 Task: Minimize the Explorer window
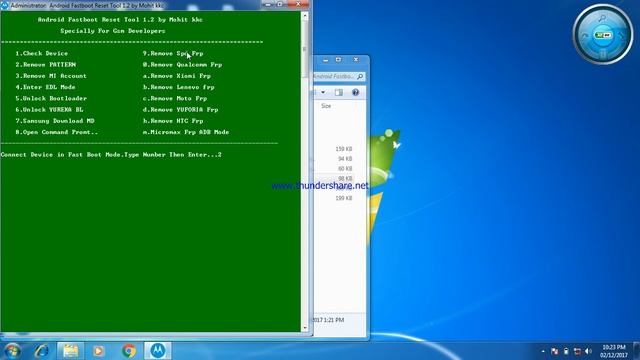(325, 60)
